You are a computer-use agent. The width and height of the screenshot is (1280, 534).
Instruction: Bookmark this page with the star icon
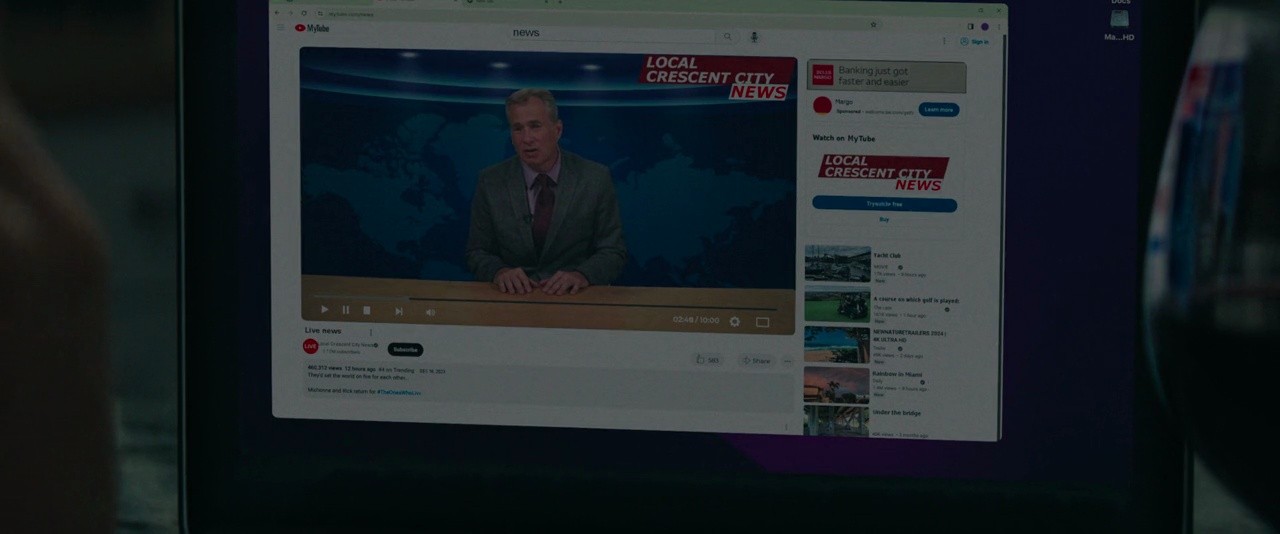tap(873, 24)
